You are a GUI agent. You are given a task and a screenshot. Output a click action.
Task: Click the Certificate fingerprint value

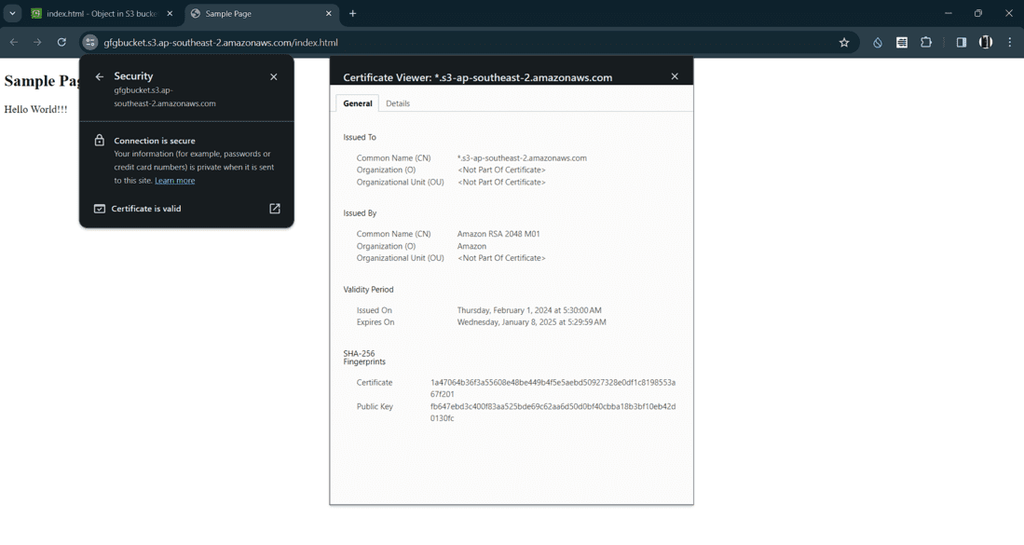pos(552,388)
